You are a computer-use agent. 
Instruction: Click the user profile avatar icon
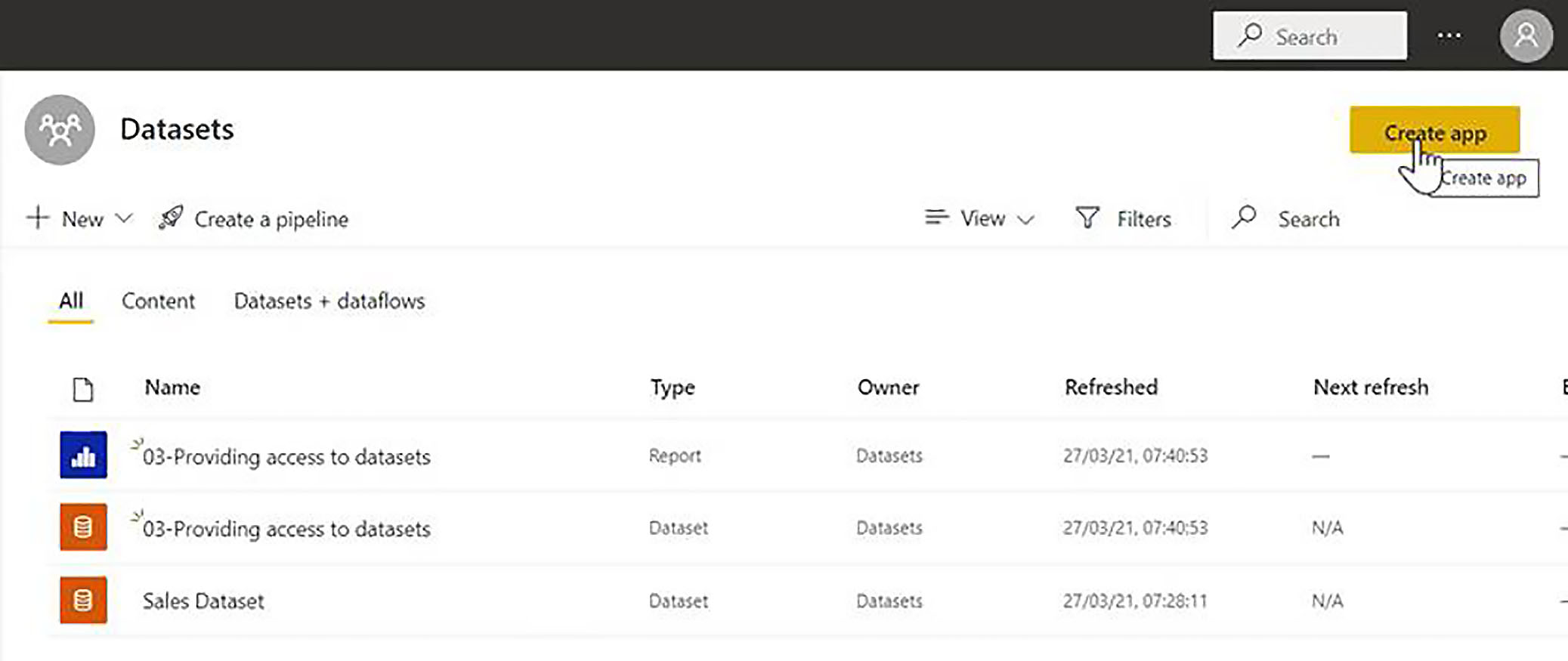click(x=1526, y=36)
